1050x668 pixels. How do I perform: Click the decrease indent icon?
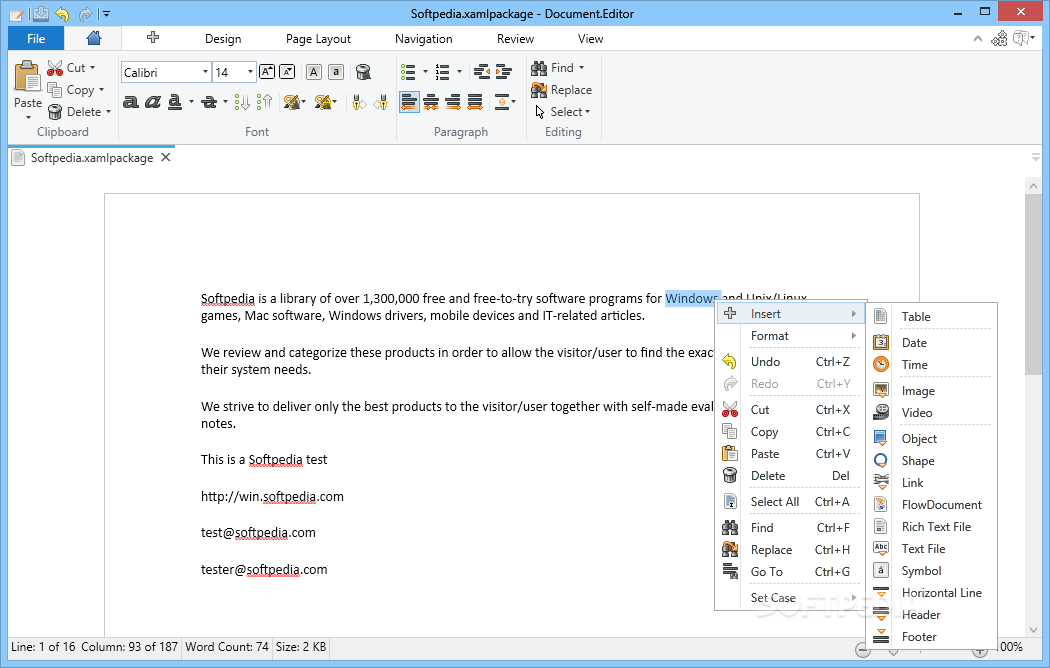tap(481, 72)
